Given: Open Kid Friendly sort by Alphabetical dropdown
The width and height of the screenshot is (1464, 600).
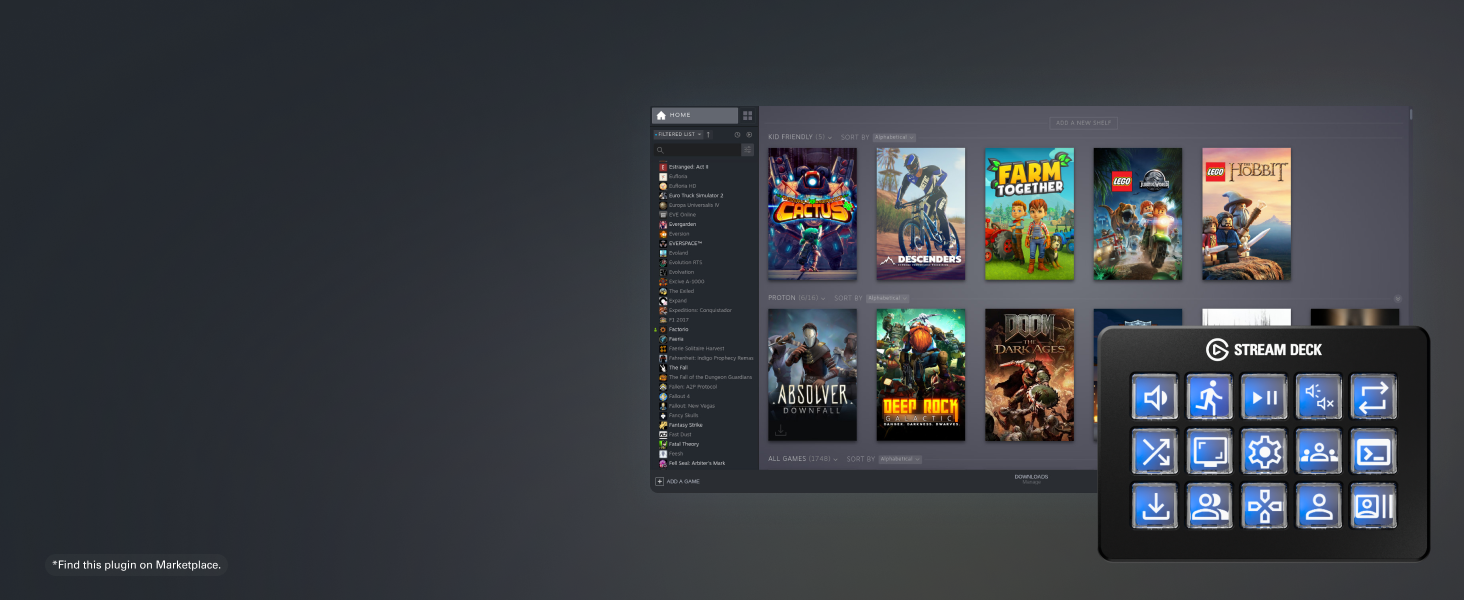Looking at the screenshot, I should 895,137.
